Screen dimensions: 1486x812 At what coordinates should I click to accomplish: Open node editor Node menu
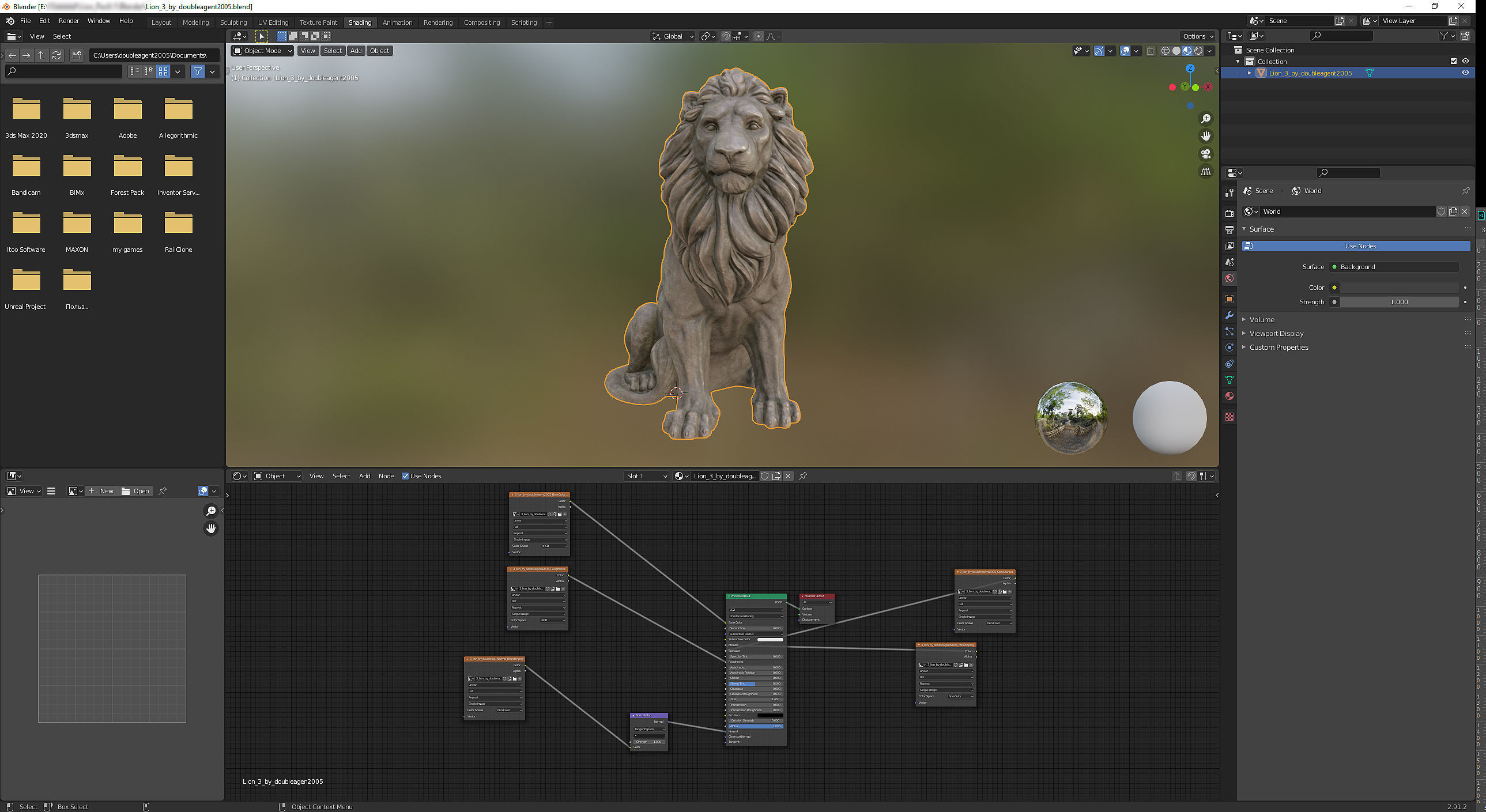tap(386, 477)
